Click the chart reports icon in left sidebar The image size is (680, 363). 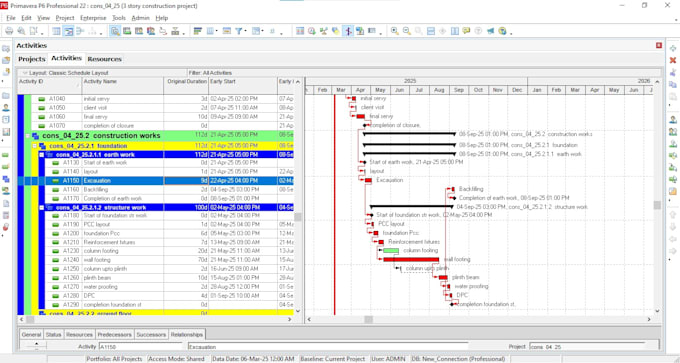pos(6,131)
